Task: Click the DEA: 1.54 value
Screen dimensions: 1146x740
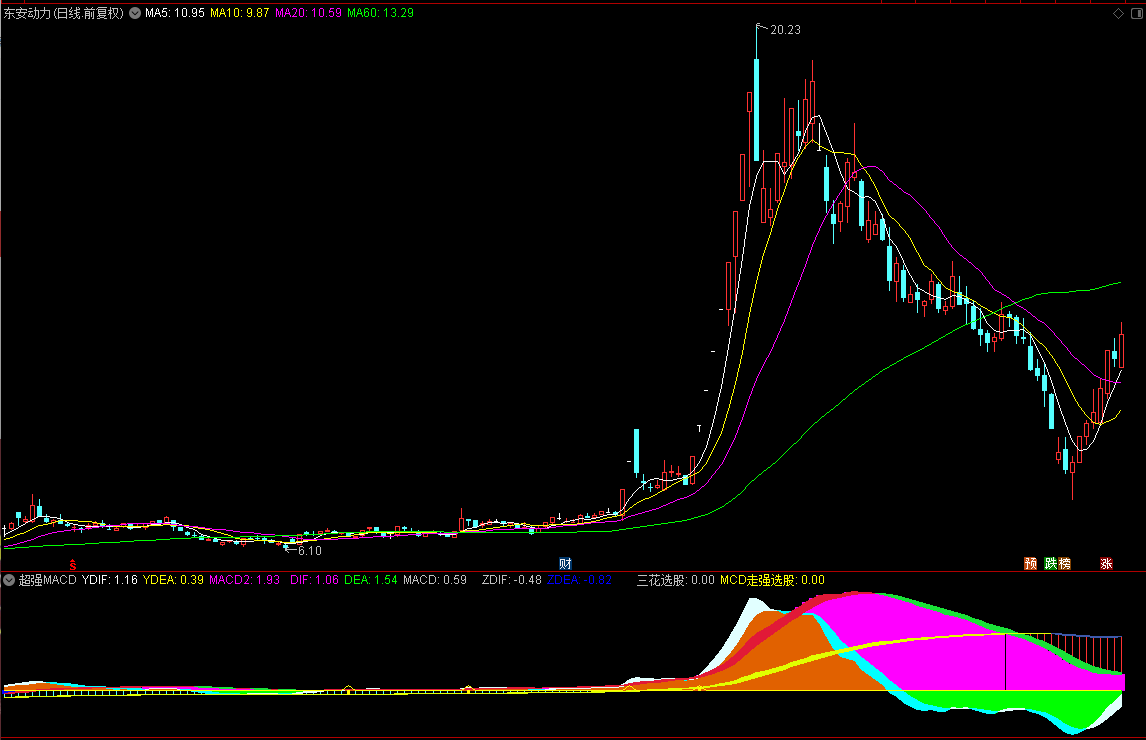Action: pos(371,580)
